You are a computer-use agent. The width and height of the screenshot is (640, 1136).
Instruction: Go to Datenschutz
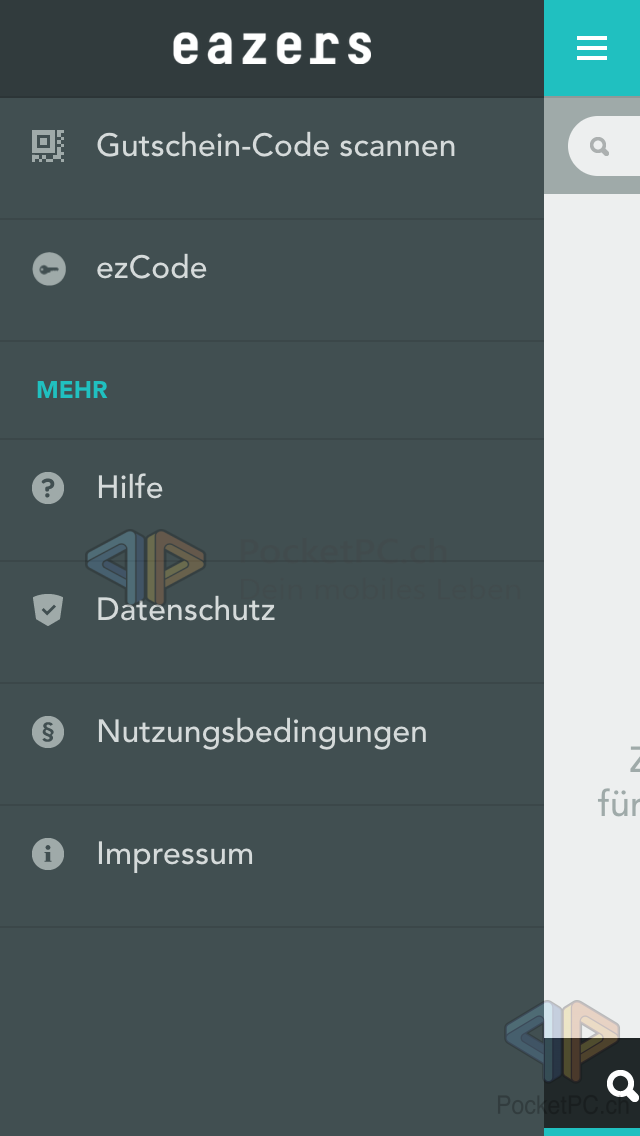186,610
